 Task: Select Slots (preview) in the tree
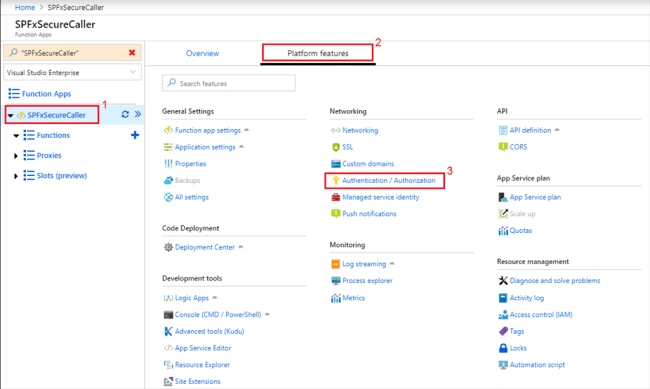point(62,175)
